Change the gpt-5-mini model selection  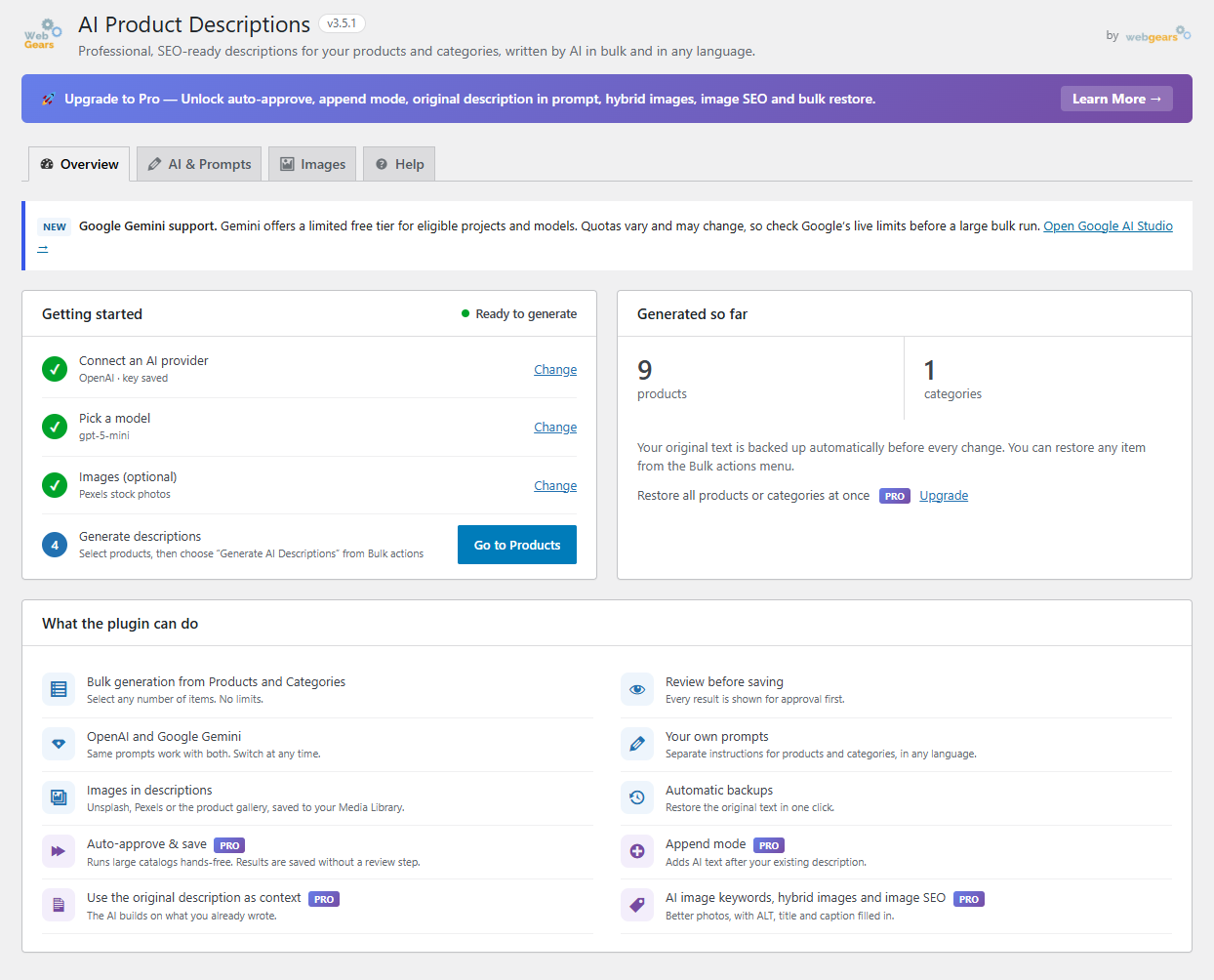(x=555, y=428)
